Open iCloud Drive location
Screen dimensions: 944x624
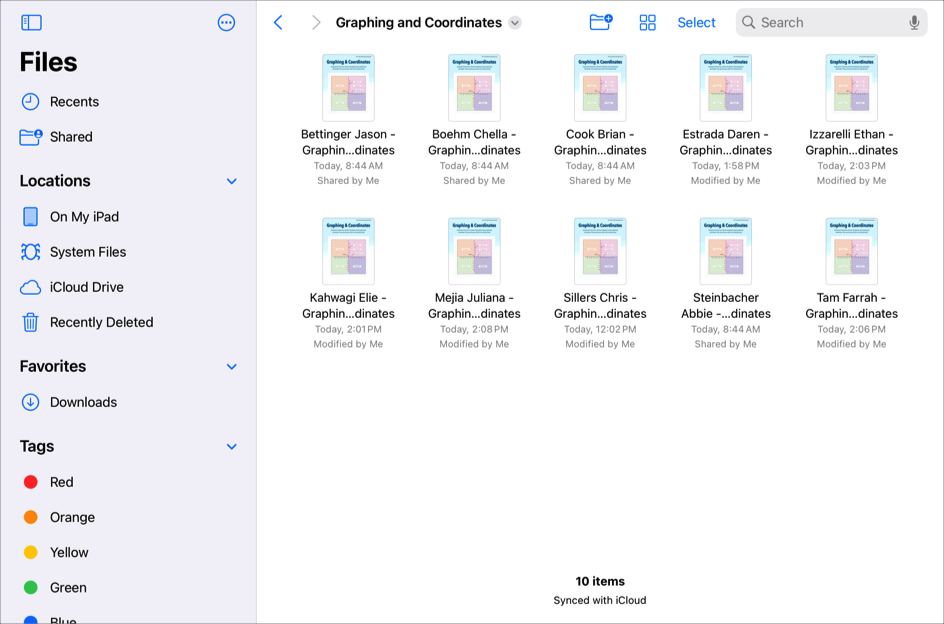point(86,287)
